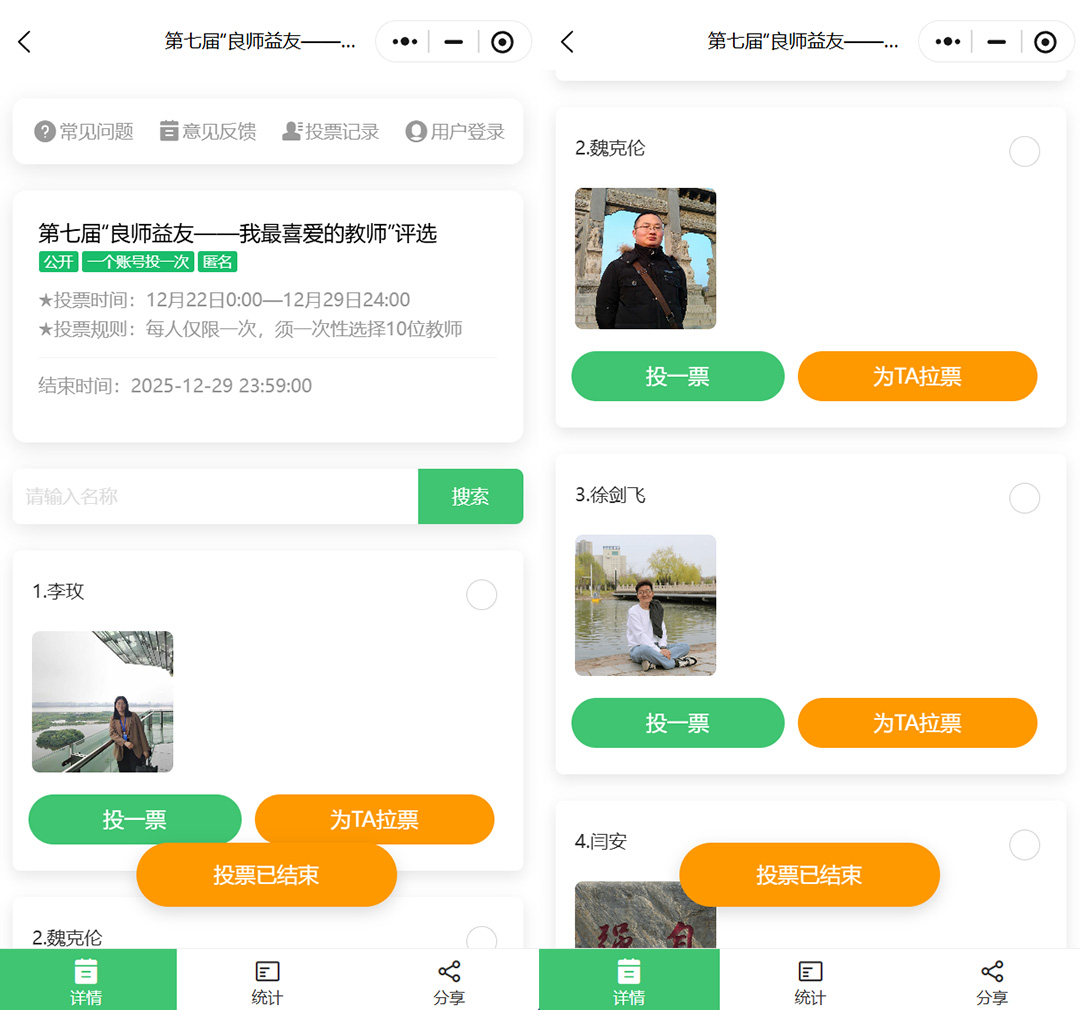Select the radio circle next to 李玫
This screenshot has height=1010, width=1080.
(481, 595)
